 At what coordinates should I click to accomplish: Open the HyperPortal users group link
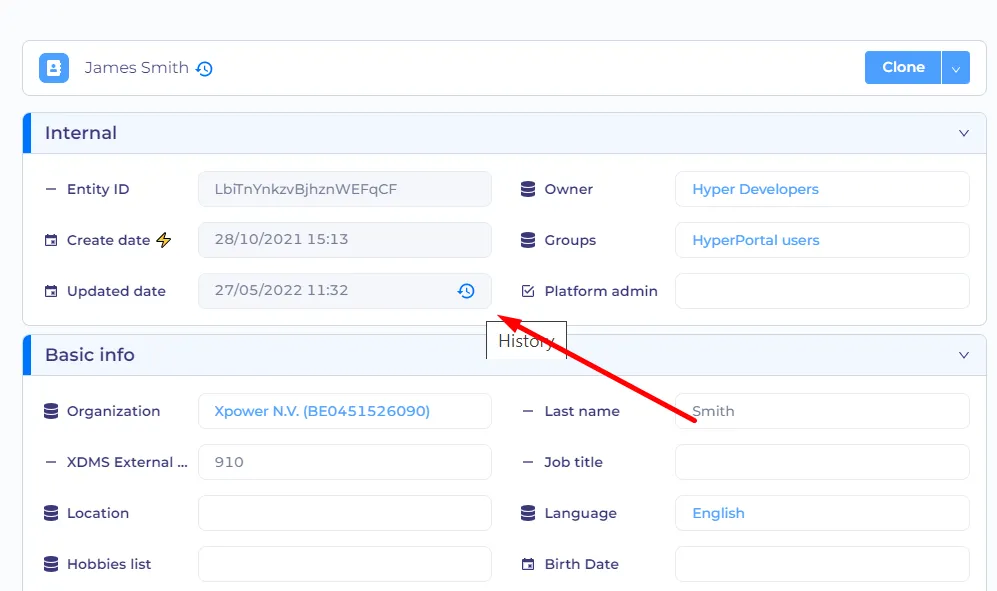point(756,240)
